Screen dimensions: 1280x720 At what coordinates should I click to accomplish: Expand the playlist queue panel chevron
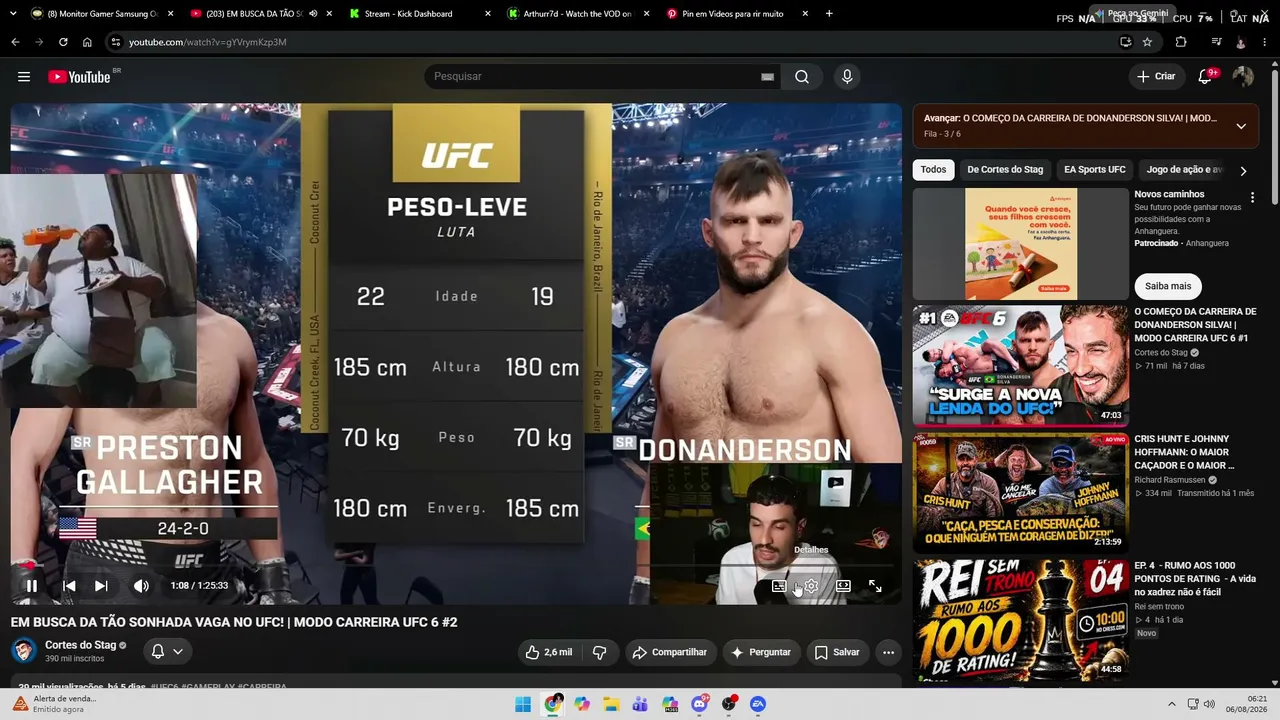click(1241, 126)
